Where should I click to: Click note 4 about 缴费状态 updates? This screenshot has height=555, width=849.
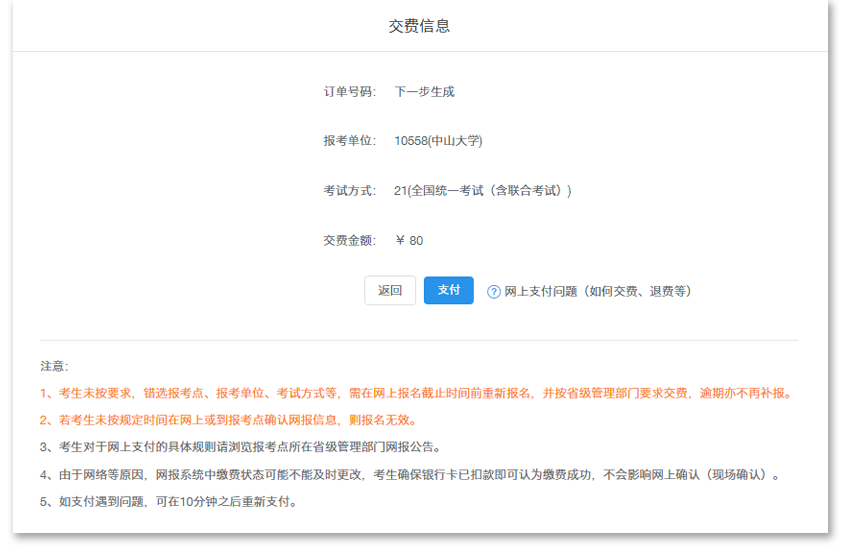[x=409, y=474]
